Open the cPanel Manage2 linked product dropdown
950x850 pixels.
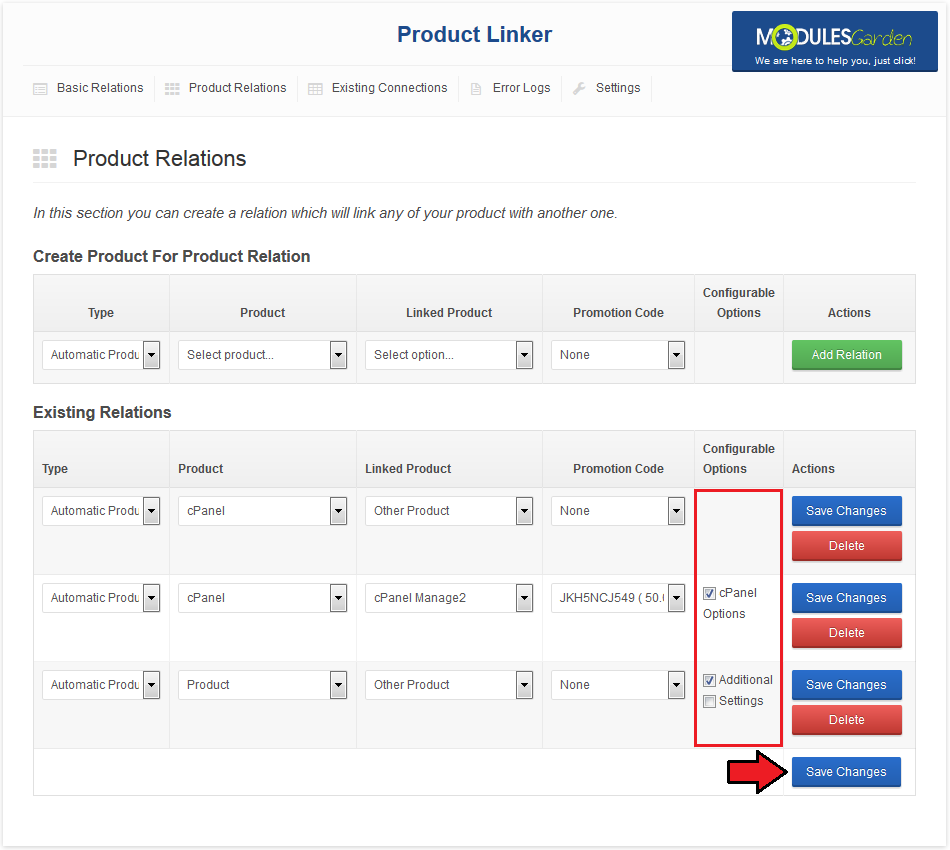coord(449,598)
